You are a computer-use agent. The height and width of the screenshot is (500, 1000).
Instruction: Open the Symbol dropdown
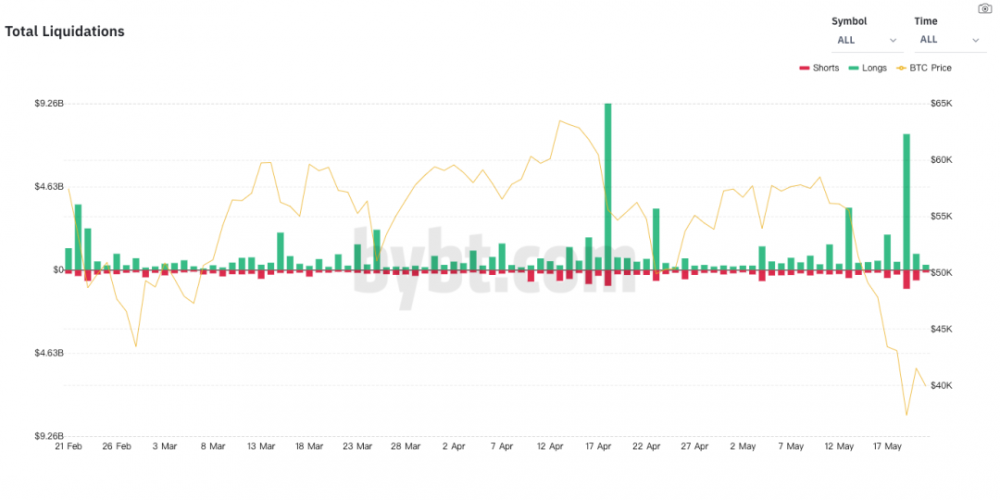[x=866, y=40]
